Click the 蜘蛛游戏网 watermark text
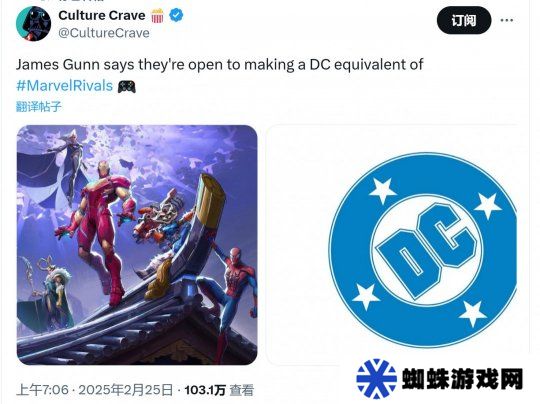540x404 pixels. pos(462,379)
